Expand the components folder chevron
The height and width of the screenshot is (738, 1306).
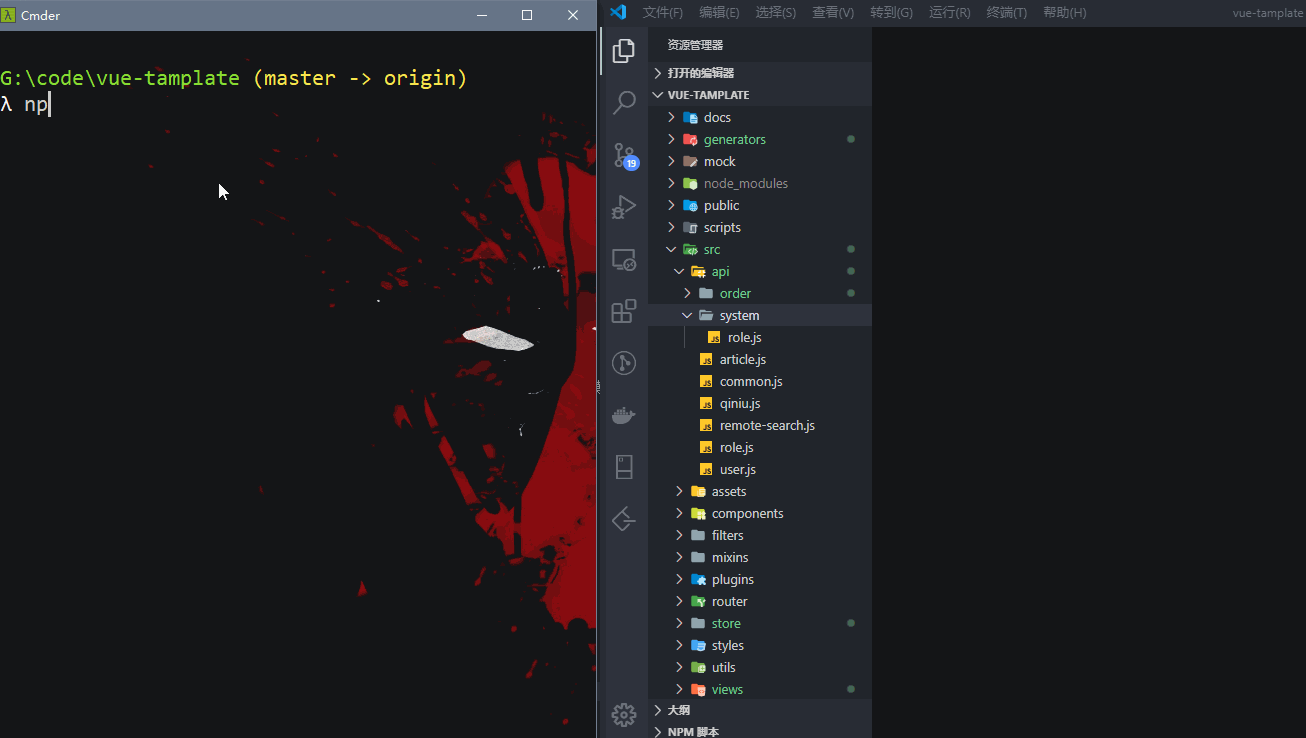click(680, 514)
